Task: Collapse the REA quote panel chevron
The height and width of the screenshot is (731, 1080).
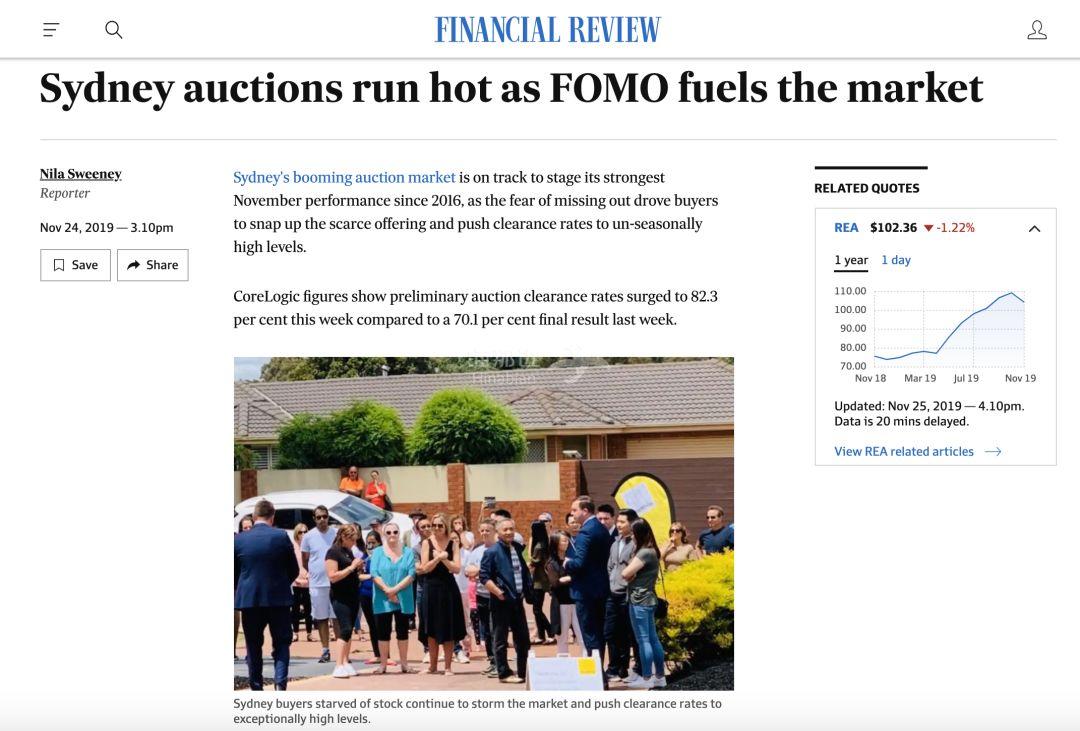Action: pyautogui.click(x=1034, y=229)
